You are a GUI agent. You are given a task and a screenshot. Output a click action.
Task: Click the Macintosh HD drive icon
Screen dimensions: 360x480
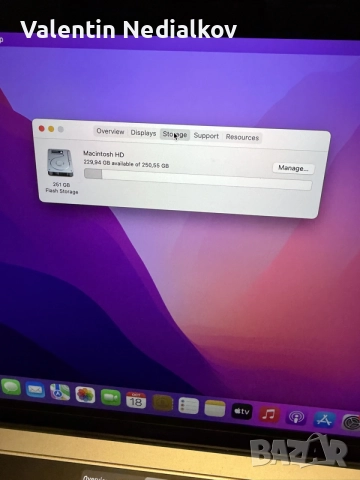coord(60,163)
